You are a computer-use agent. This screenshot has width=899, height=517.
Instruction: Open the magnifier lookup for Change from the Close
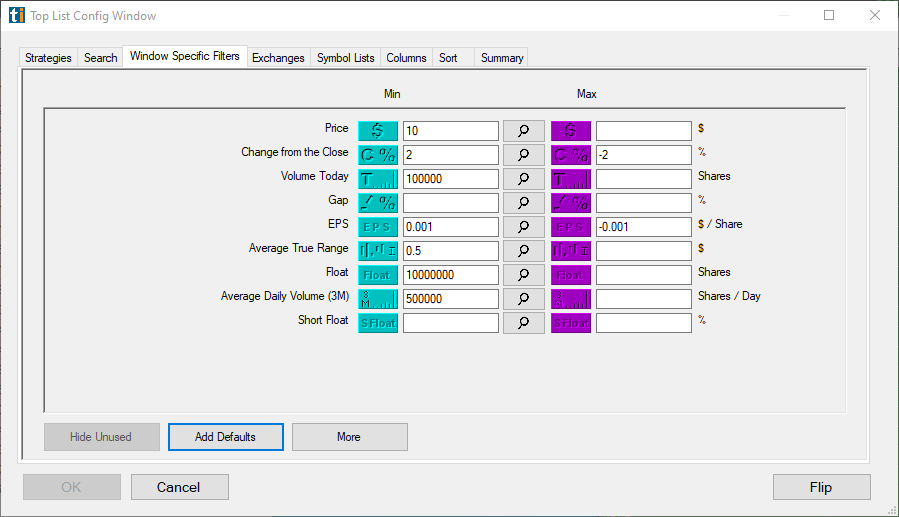(523, 155)
